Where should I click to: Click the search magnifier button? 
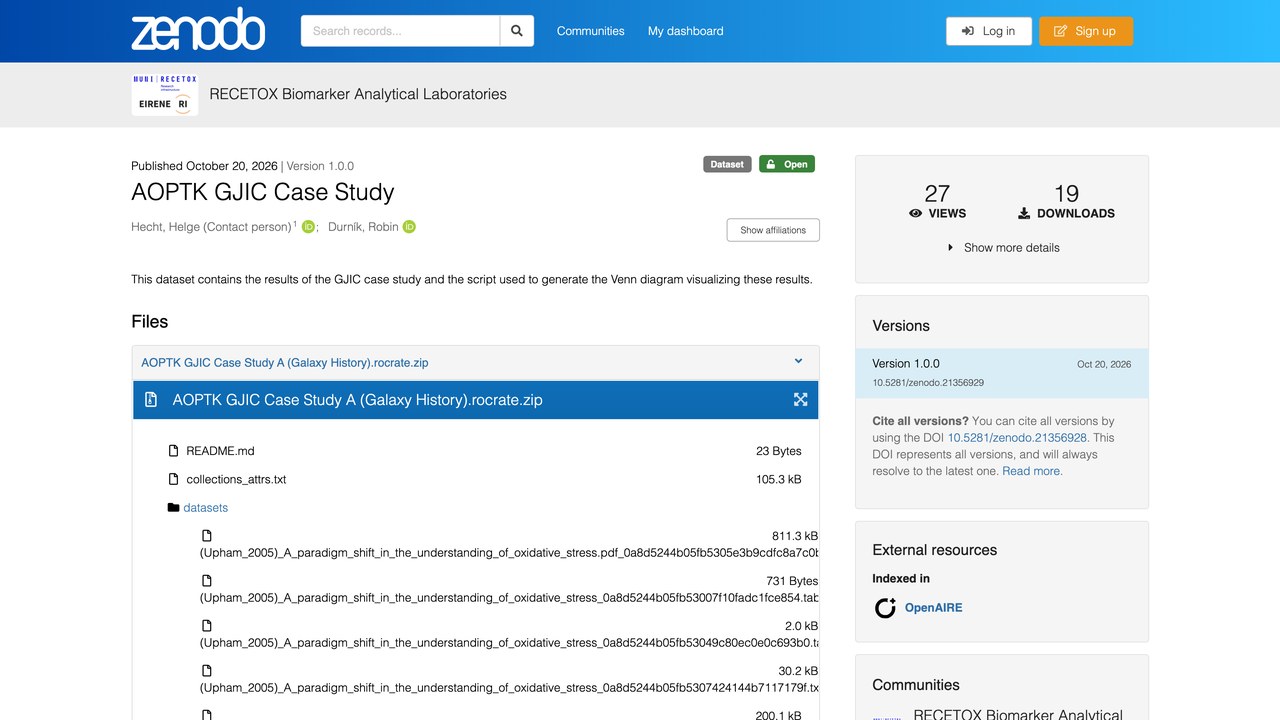click(x=517, y=31)
